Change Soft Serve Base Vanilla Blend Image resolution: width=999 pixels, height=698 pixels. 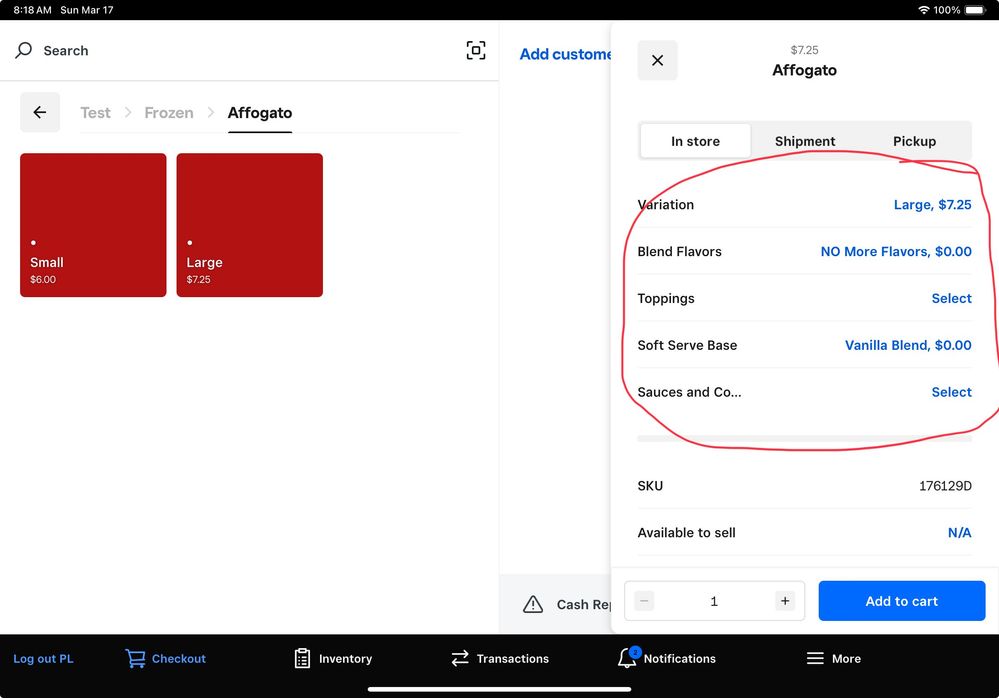coord(908,346)
